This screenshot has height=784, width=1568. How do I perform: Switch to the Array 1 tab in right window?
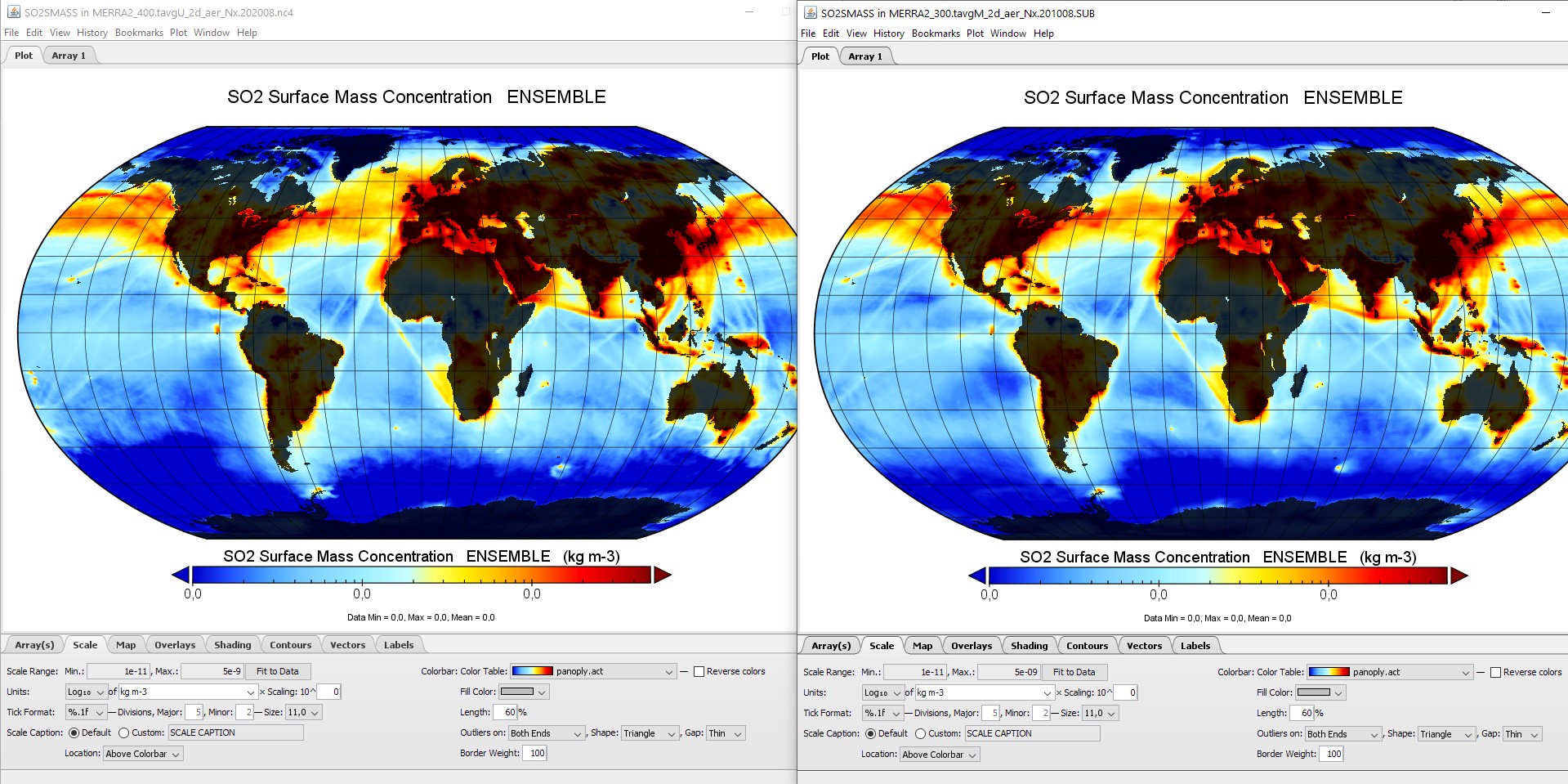[864, 56]
